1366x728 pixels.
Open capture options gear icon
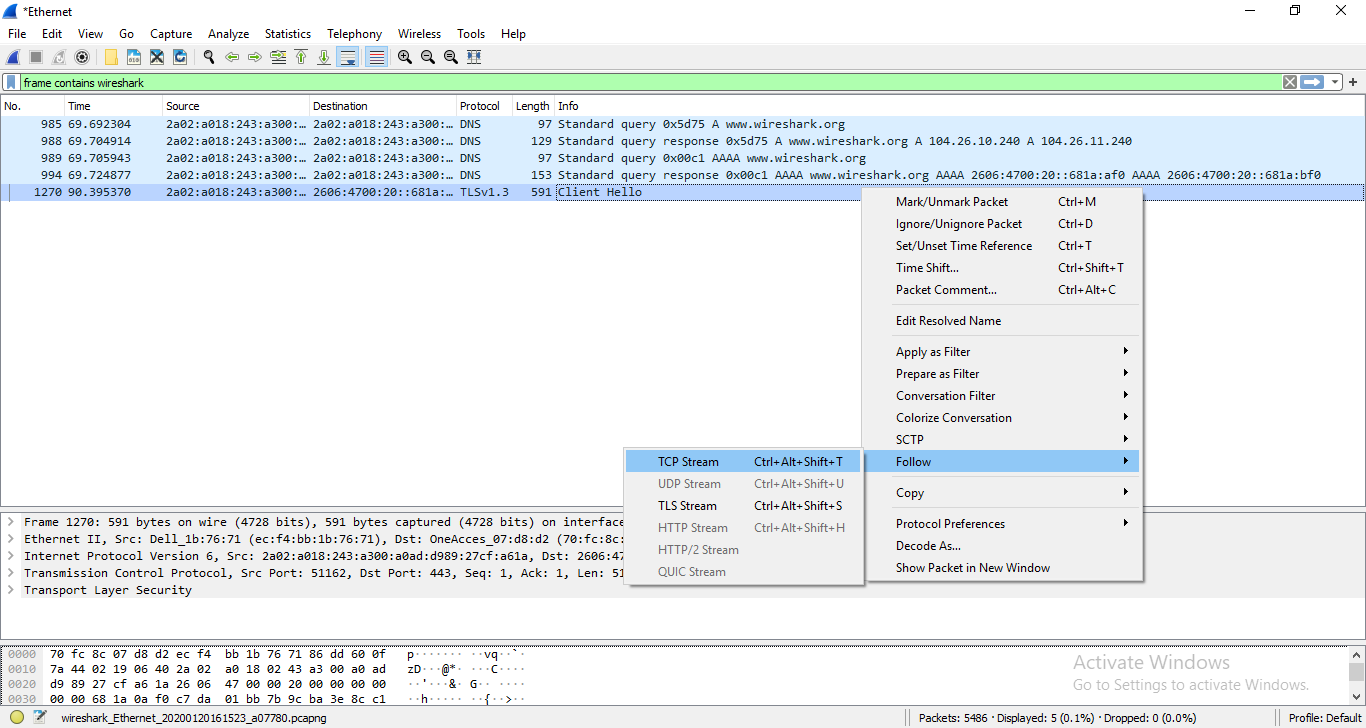tap(82, 57)
